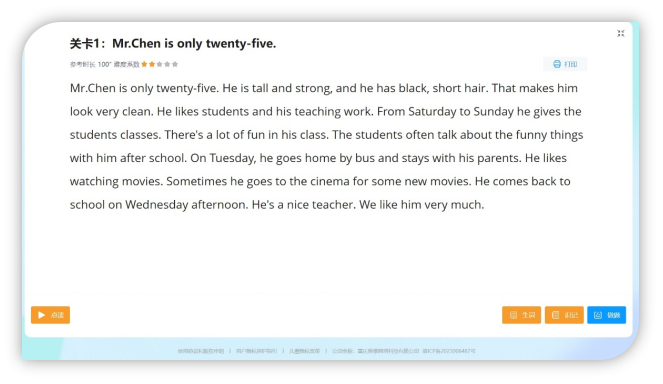Click the level title 'Mr.Chen is only twenty-five.'
Screen dimensions: 663x384
point(194,44)
